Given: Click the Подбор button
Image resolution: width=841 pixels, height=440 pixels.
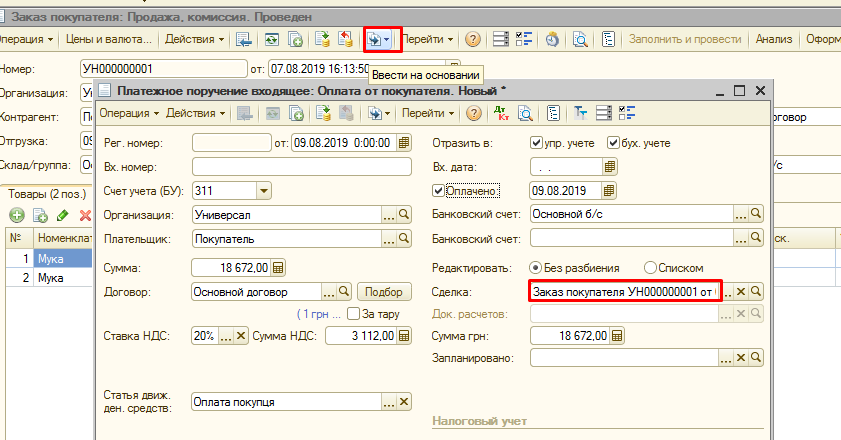Looking at the screenshot, I should [x=383, y=291].
